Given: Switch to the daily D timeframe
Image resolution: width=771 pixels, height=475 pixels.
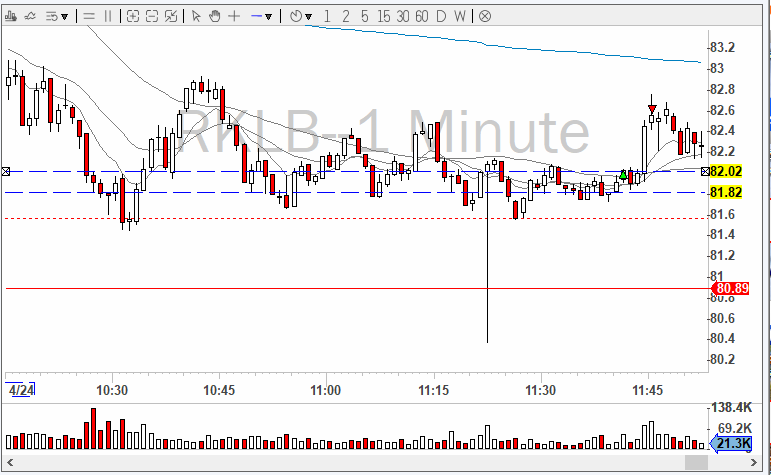Looking at the screenshot, I should (441, 16).
